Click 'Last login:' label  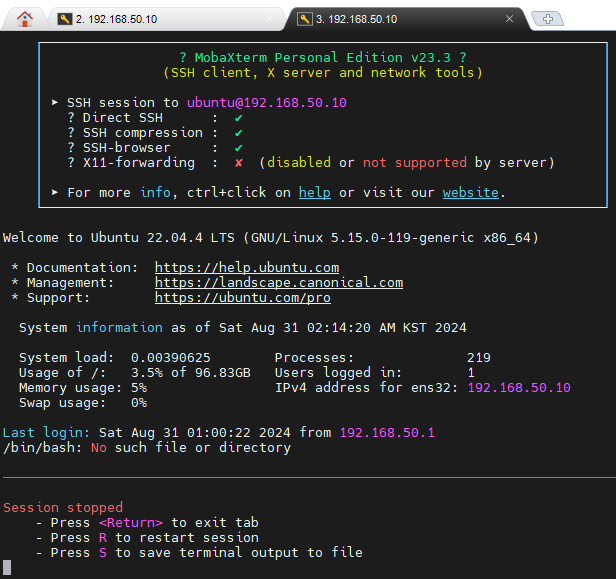coord(46,433)
